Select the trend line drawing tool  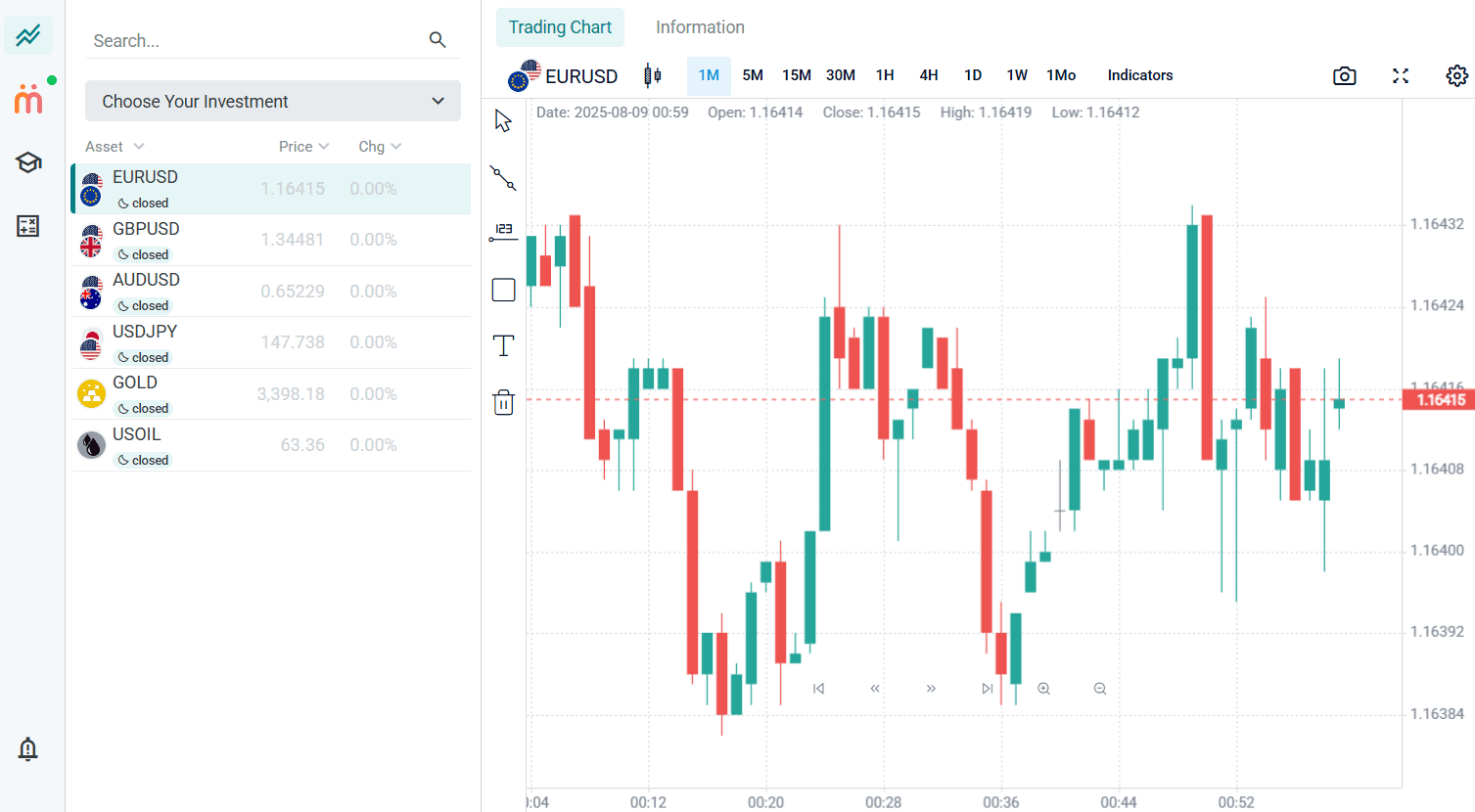click(x=502, y=177)
